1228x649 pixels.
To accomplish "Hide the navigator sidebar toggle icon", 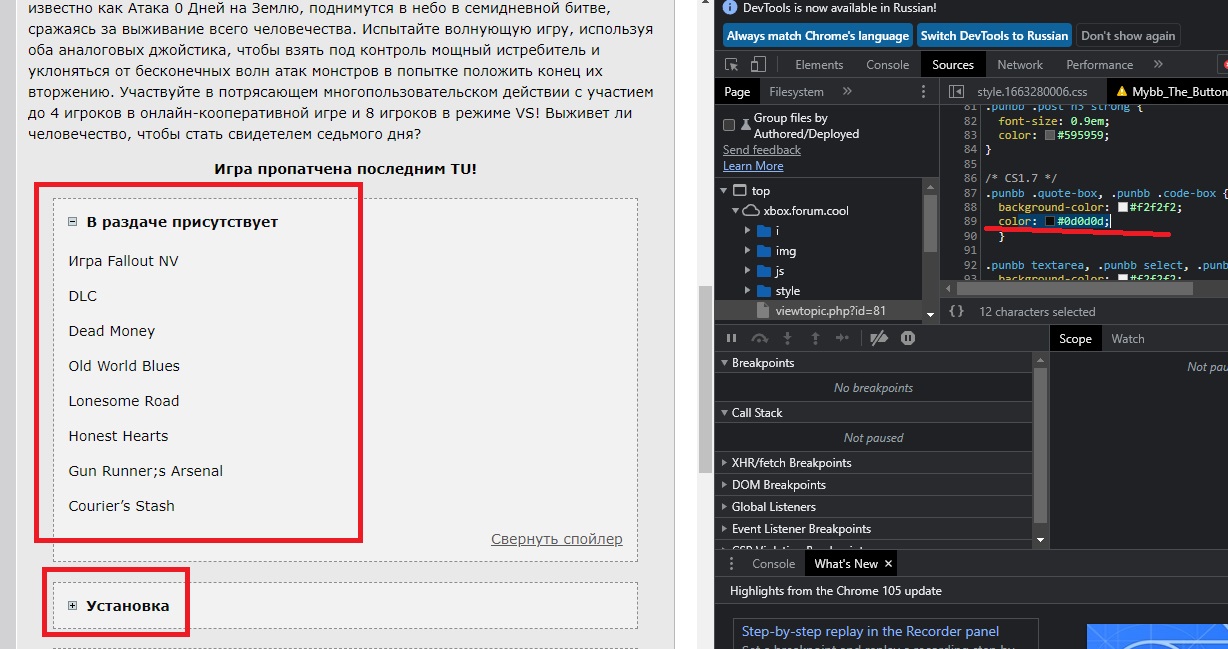I will tap(957, 92).
